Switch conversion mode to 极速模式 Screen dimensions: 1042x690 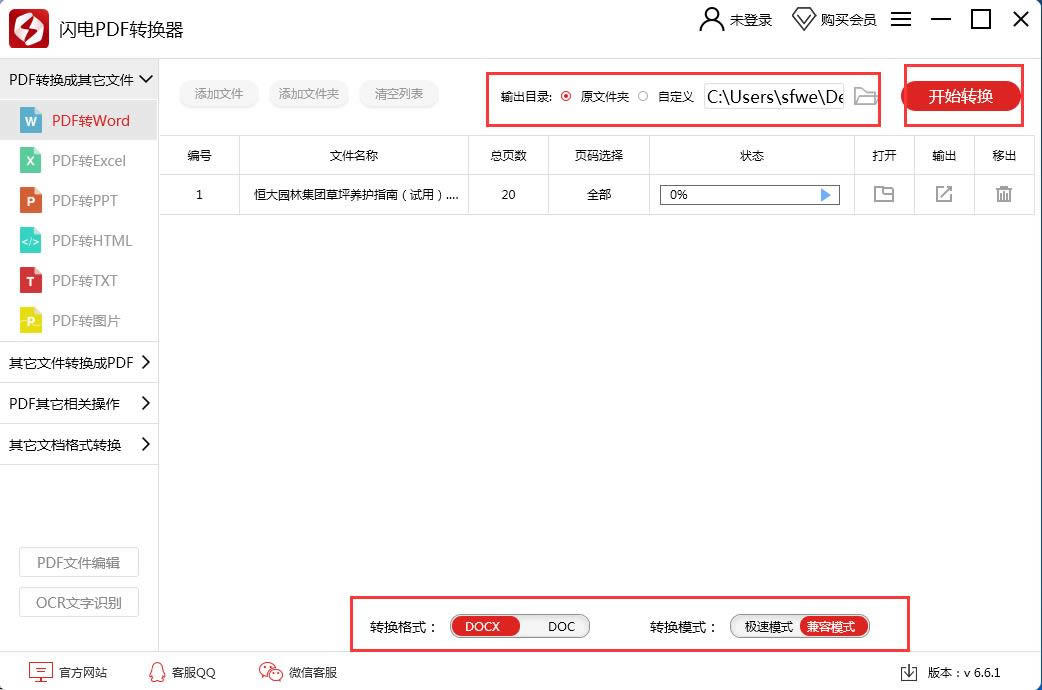[x=768, y=626]
